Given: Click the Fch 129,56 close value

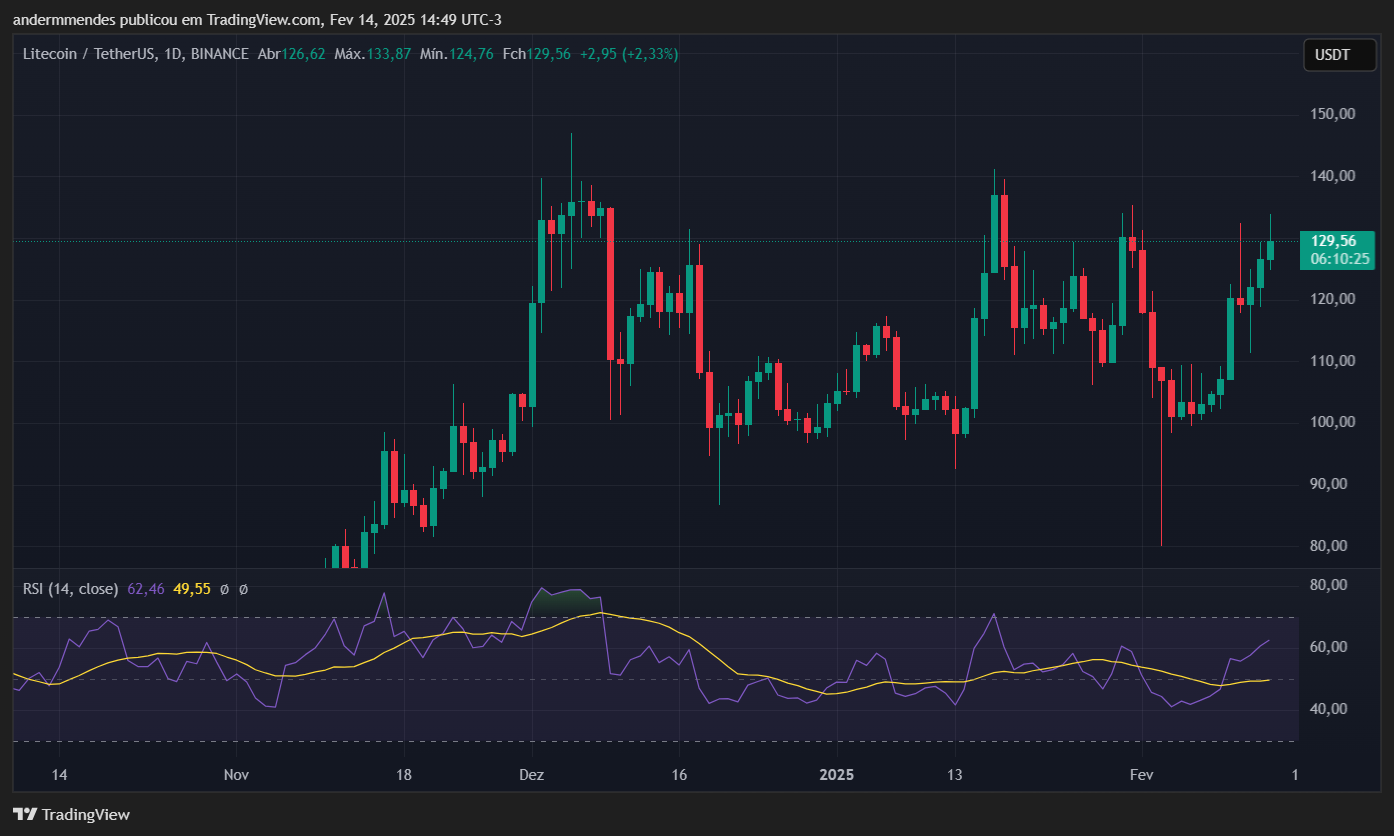Looking at the screenshot, I should (x=537, y=54).
